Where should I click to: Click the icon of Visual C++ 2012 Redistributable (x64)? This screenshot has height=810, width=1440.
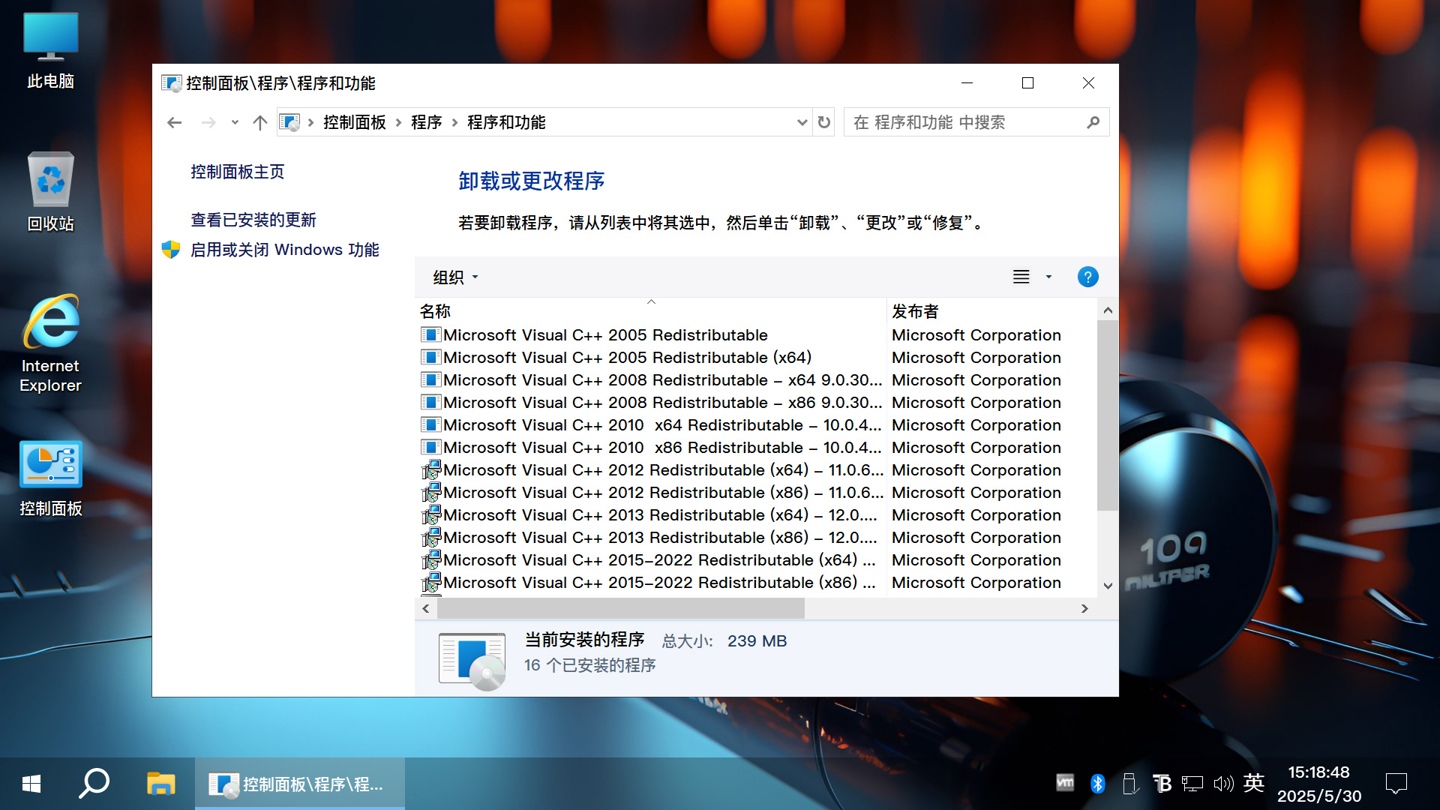point(431,470)
